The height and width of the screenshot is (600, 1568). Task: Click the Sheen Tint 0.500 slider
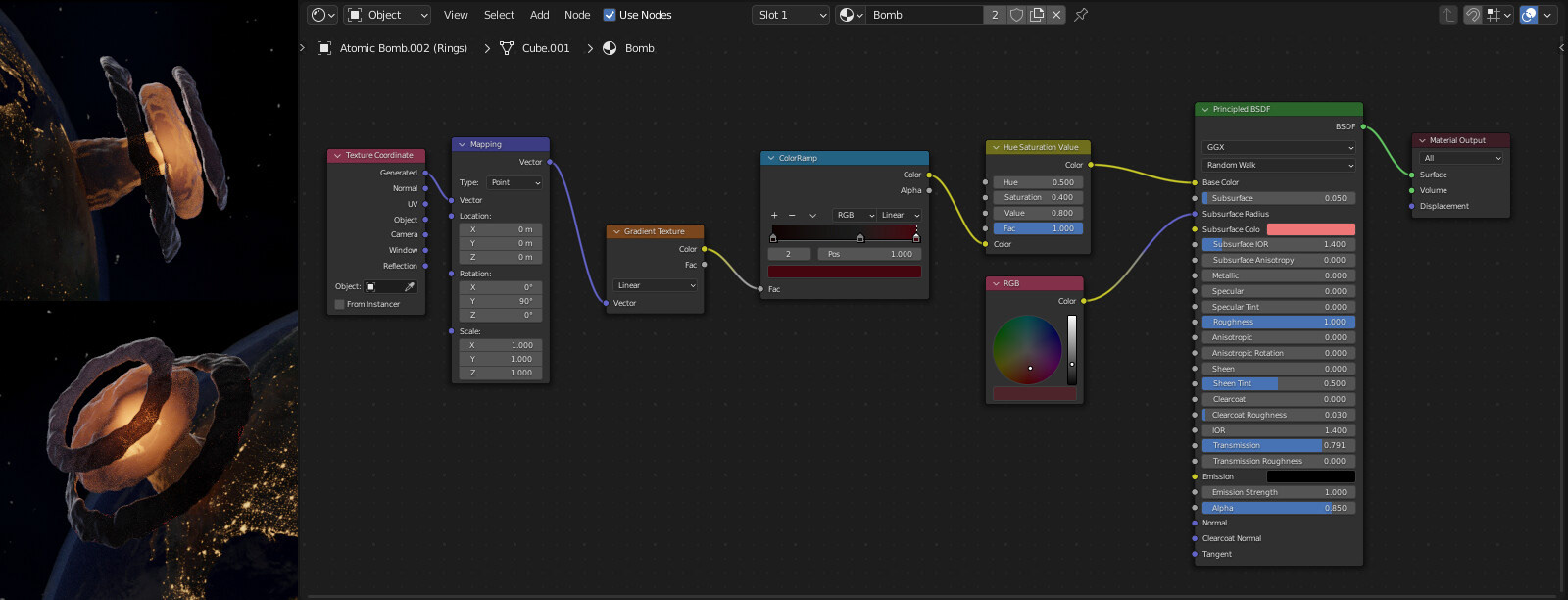point(1279,383)
